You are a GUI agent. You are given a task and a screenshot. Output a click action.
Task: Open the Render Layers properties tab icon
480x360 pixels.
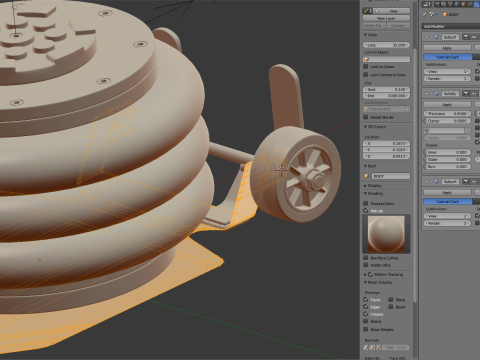click(x=444, y=4)
